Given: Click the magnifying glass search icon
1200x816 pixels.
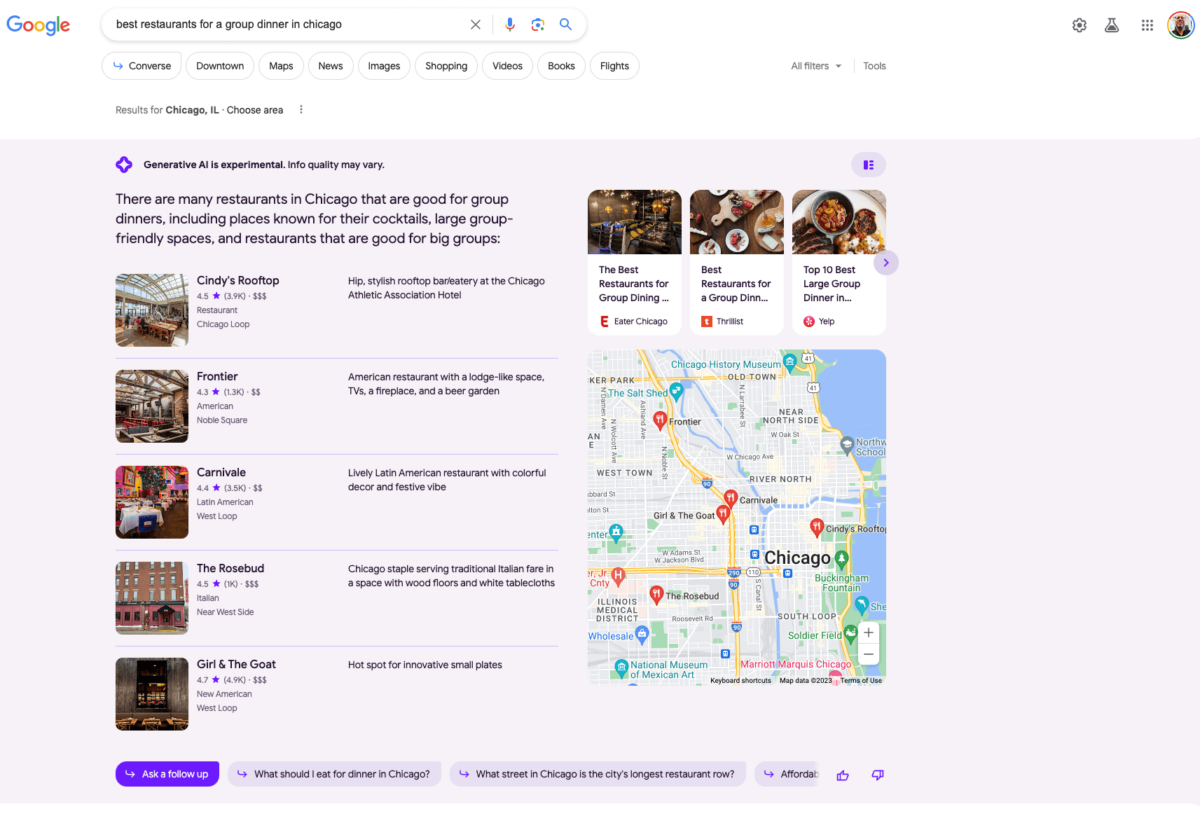Looking at the screenshot, I should (566, 25).
